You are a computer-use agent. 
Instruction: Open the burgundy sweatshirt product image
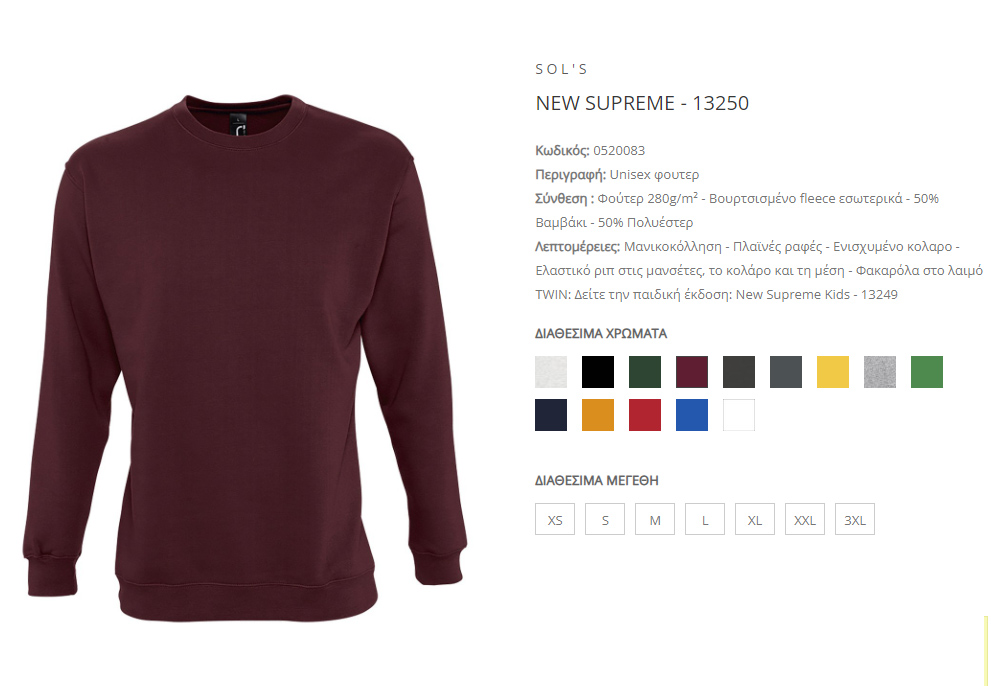245,358
